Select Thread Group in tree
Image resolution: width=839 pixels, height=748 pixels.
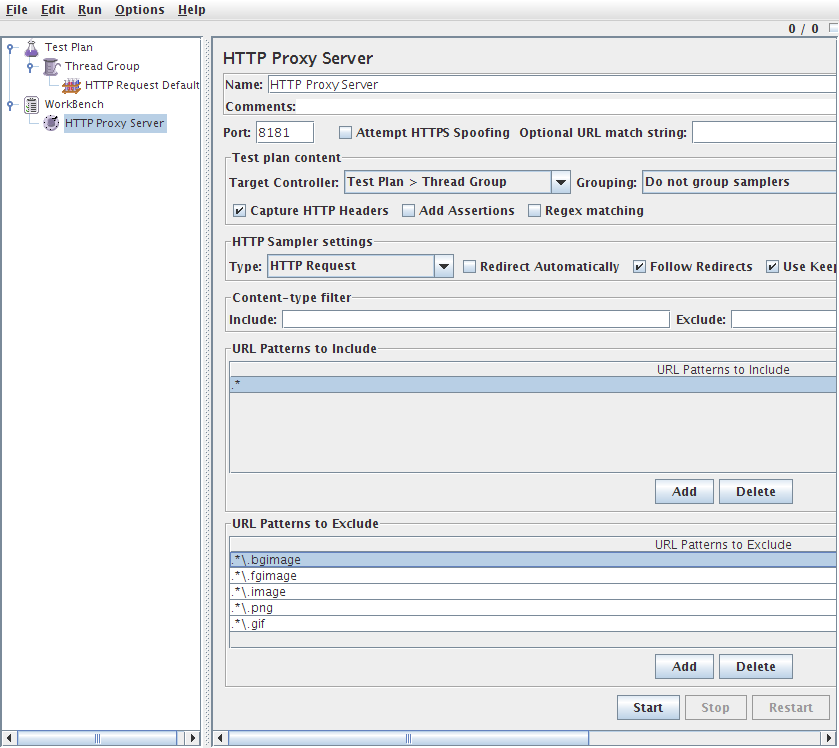coord(102,66)
